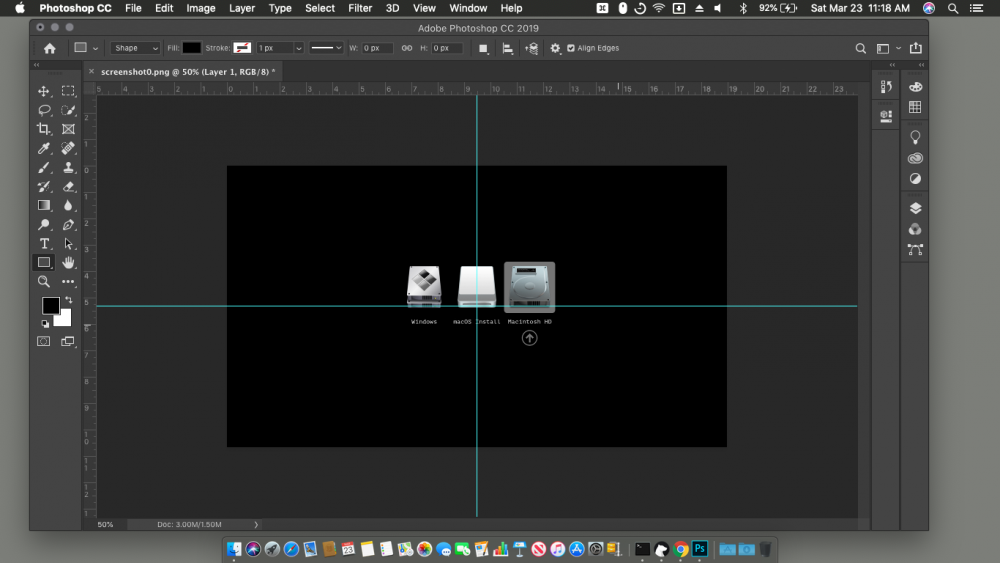This screenshot has height=563, width=1000.
Task: Open the Share image button
Action: click(916, 48)
